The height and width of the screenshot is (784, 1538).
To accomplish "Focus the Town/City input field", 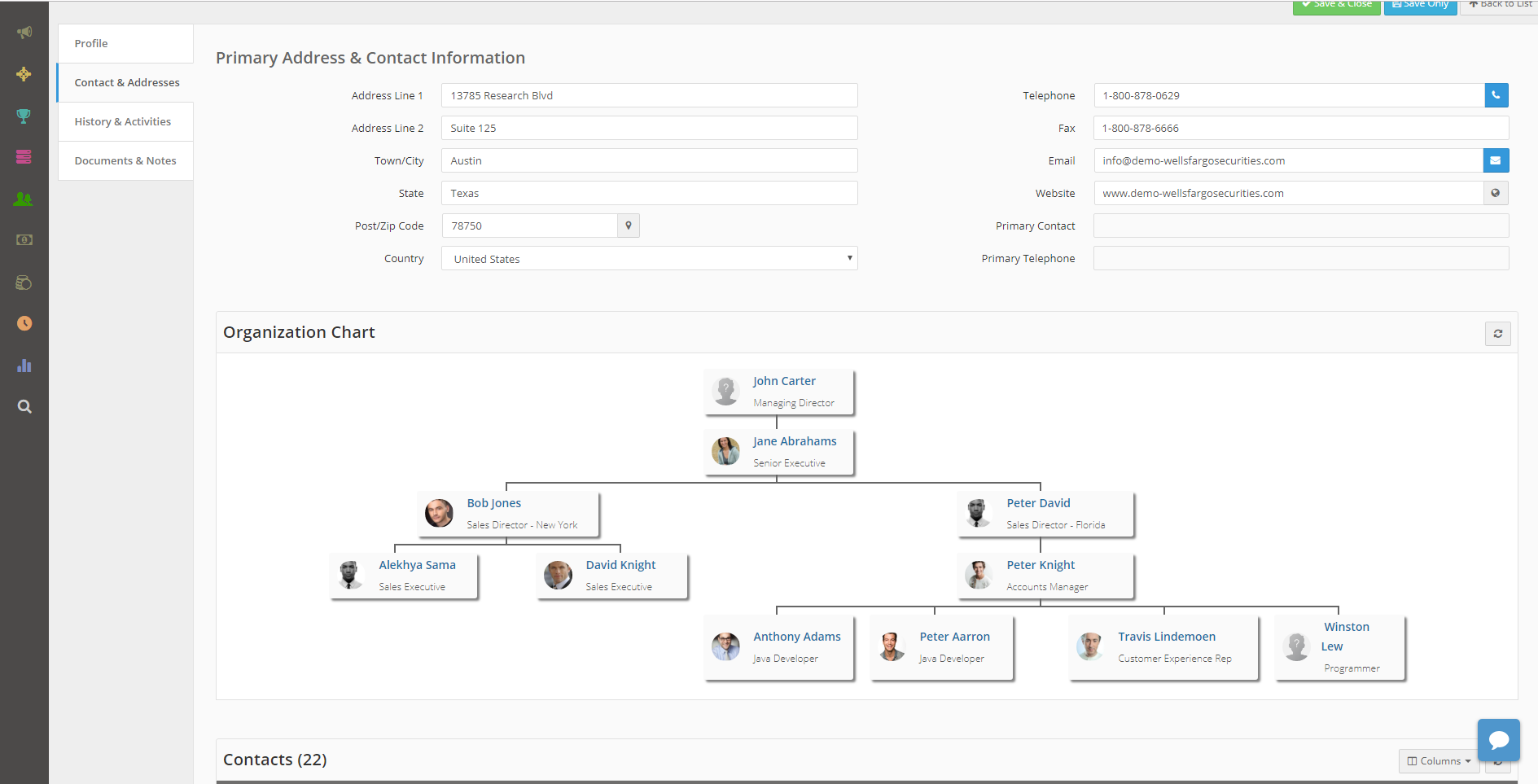I will pyautogui.click(x=650, y=160).
